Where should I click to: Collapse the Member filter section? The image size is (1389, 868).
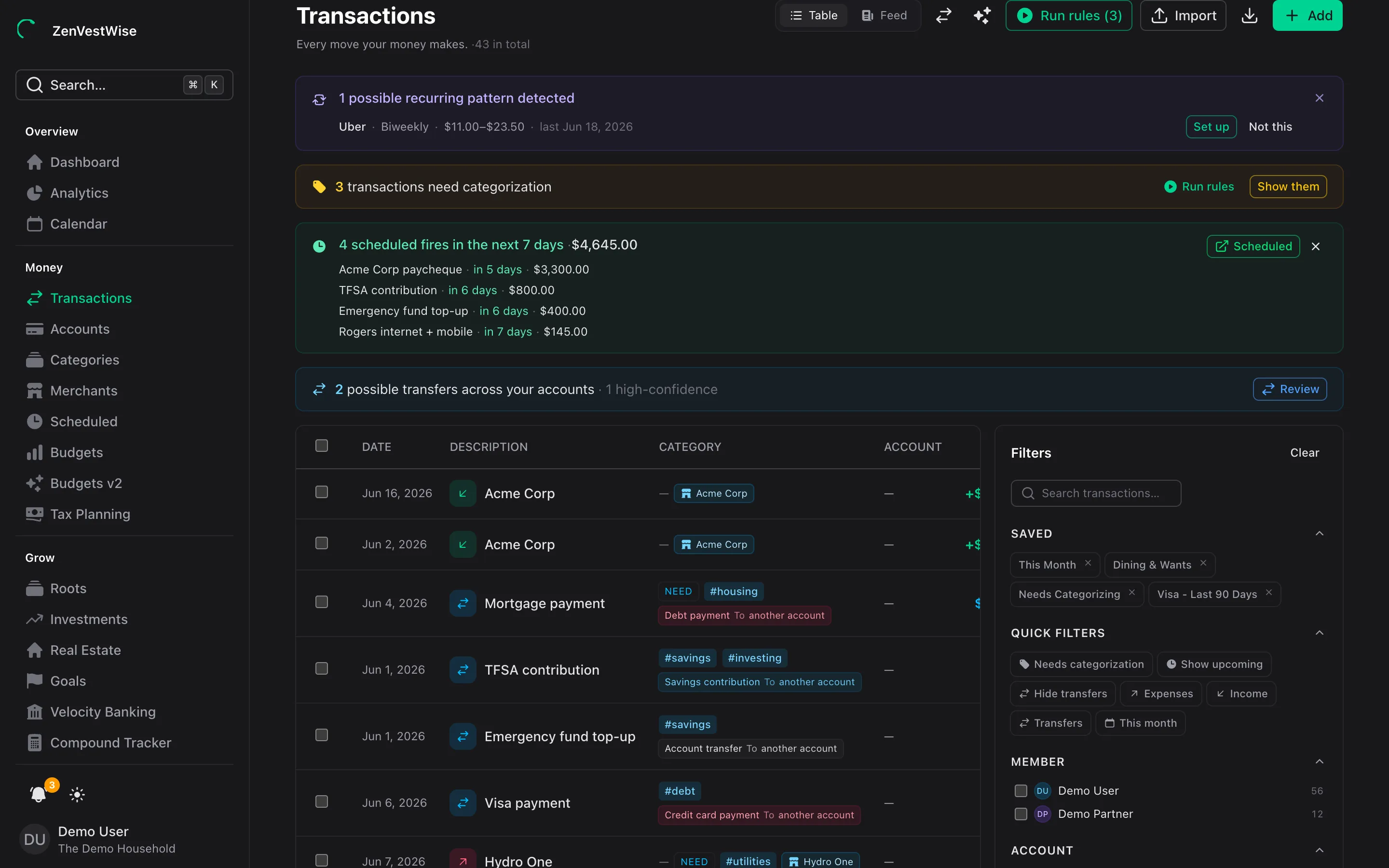pyautogui.click(x=1320, y=762)
